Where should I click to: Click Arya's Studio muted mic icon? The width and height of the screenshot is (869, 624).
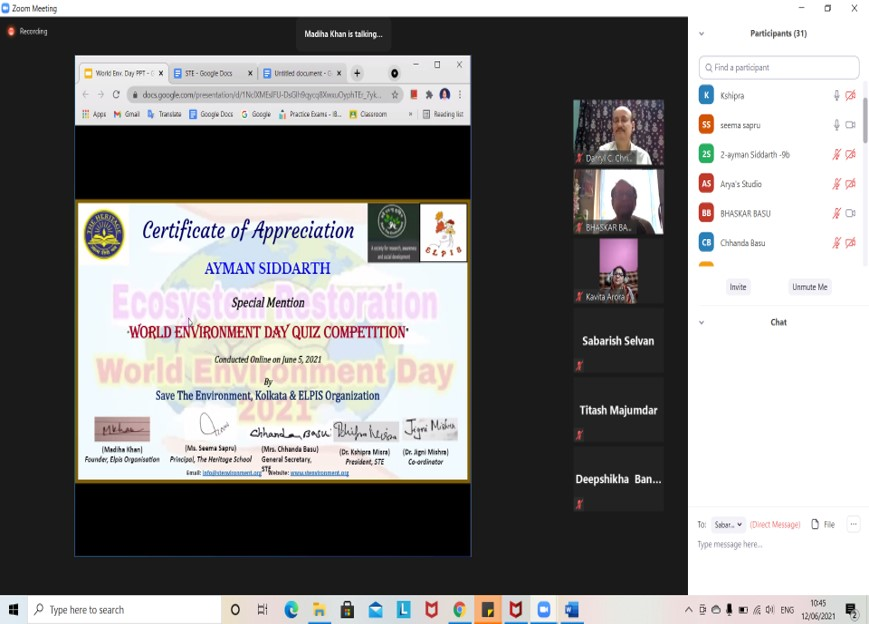[x=836, y=184]
